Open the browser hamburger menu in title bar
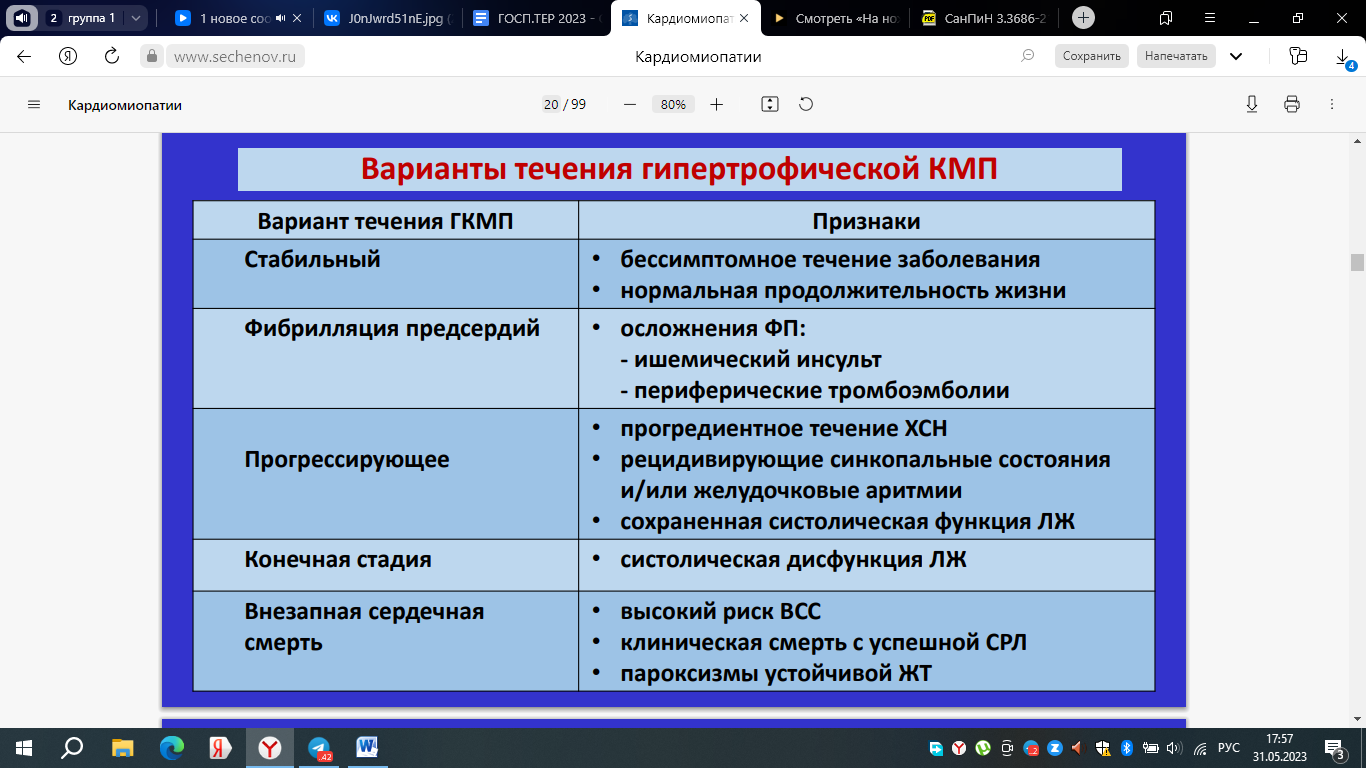The height and width of the screenshot is (768, 1366). (x=1209, y=17)
